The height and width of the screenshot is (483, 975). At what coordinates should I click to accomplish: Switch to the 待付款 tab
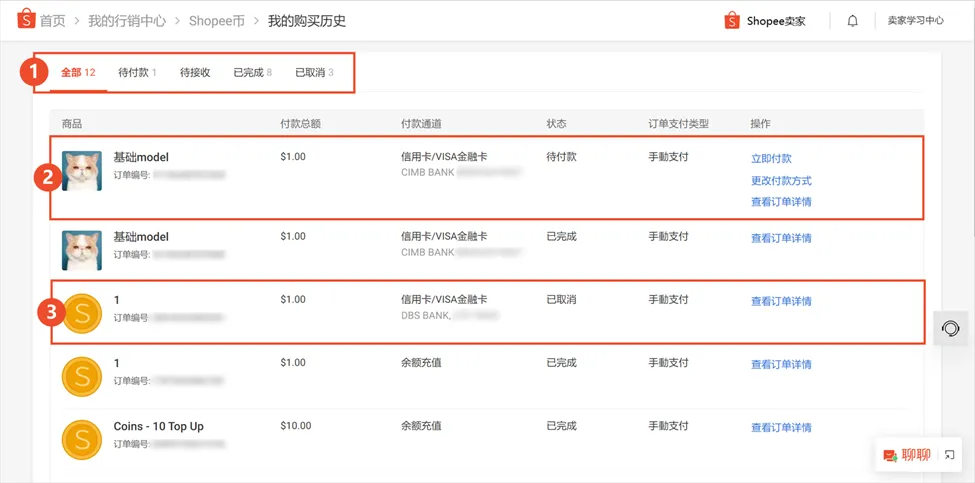click(x=137, y=72)
